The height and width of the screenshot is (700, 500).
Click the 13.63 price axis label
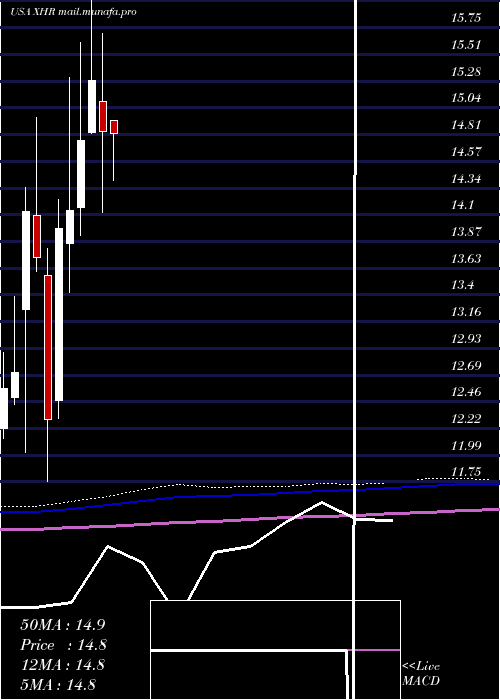[466, 258]
